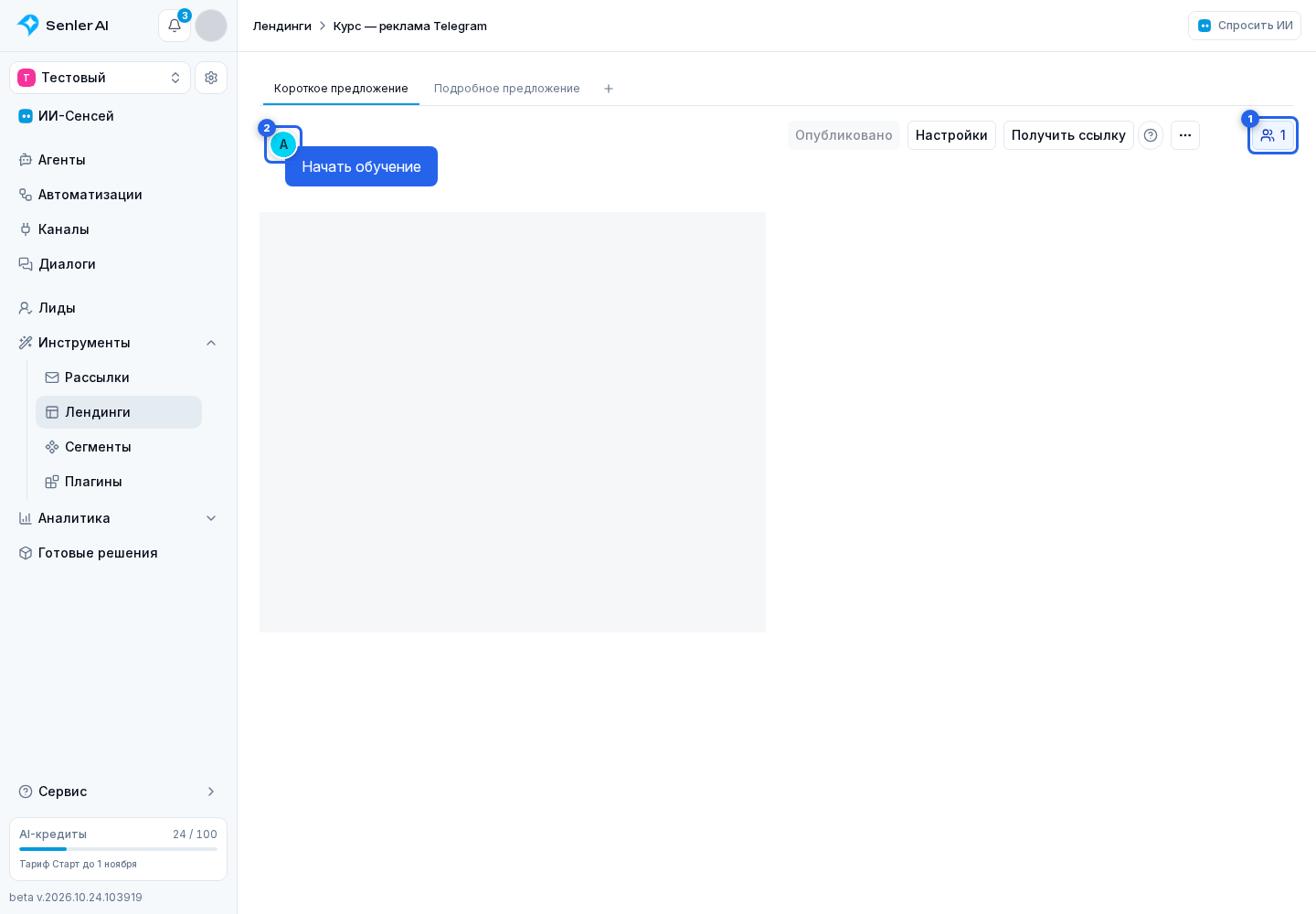Click the AI-кредиты progress bar
This screenshot has height=914, width=1316.
[x=118, y=849]
